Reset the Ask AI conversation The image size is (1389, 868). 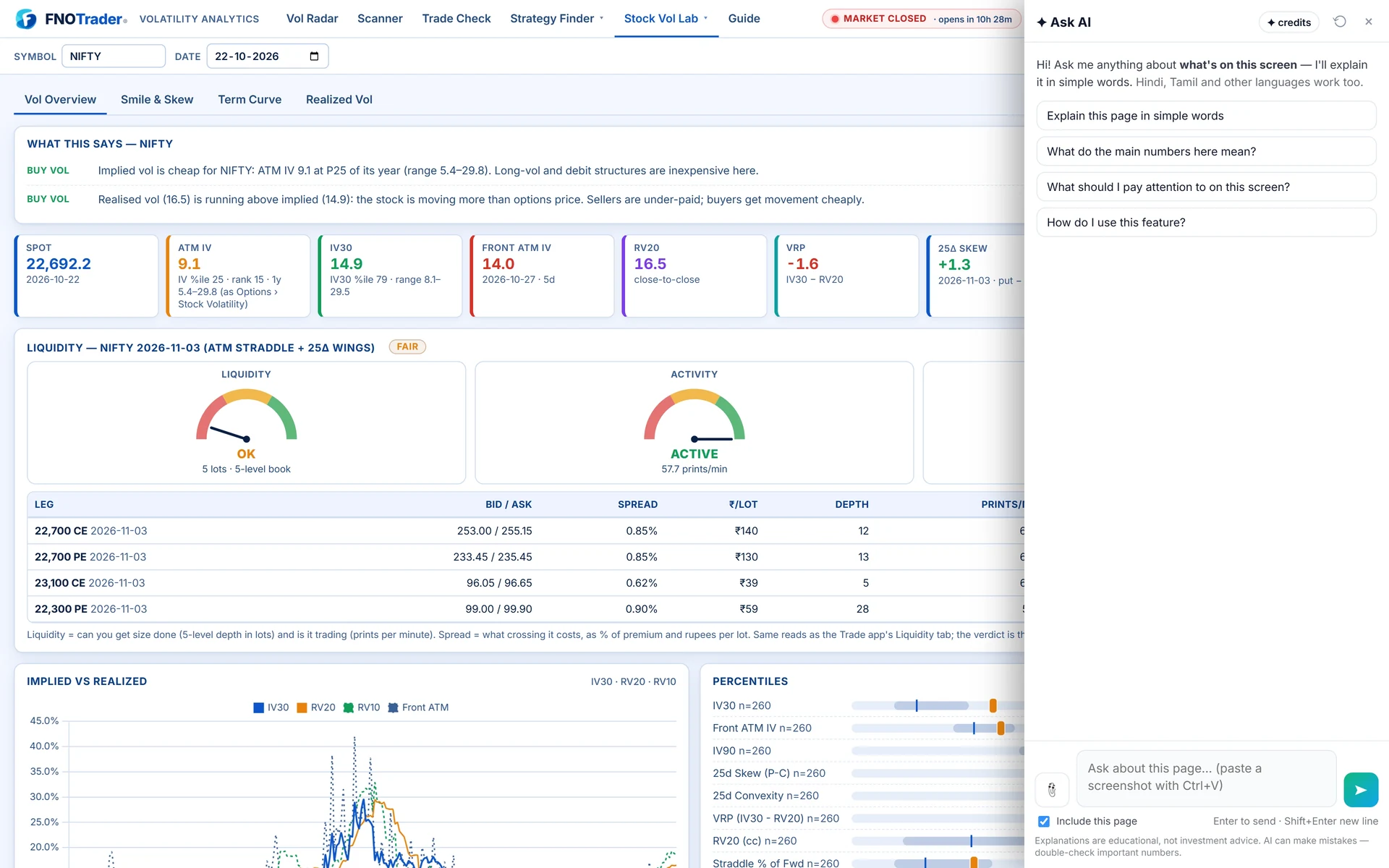(1340, 22)
